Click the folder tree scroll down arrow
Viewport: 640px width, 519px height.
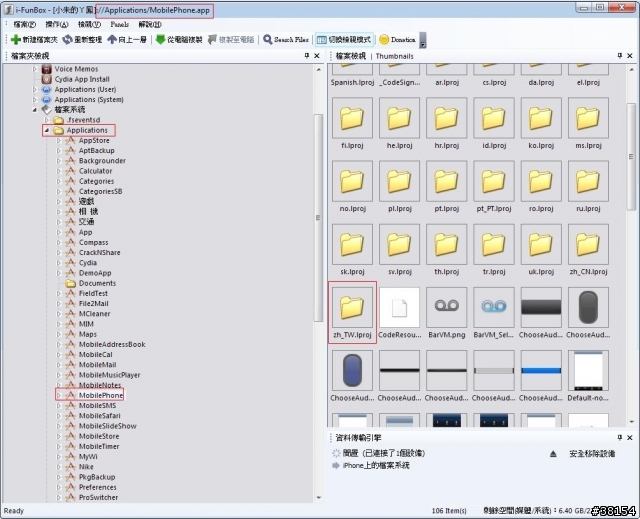coord(319,498)
